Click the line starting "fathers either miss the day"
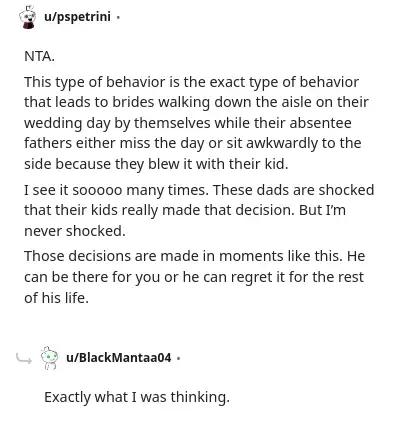 click(x=193, y=144)
